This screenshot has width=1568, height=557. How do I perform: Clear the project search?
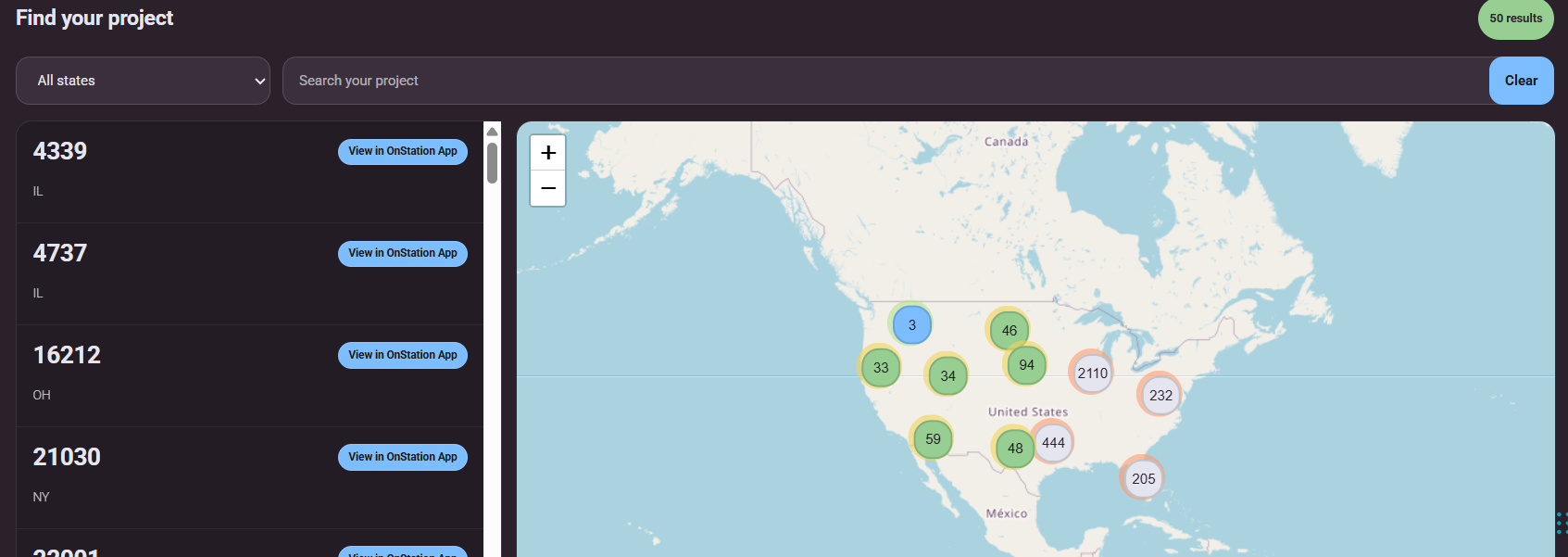tap(1521, 81)
